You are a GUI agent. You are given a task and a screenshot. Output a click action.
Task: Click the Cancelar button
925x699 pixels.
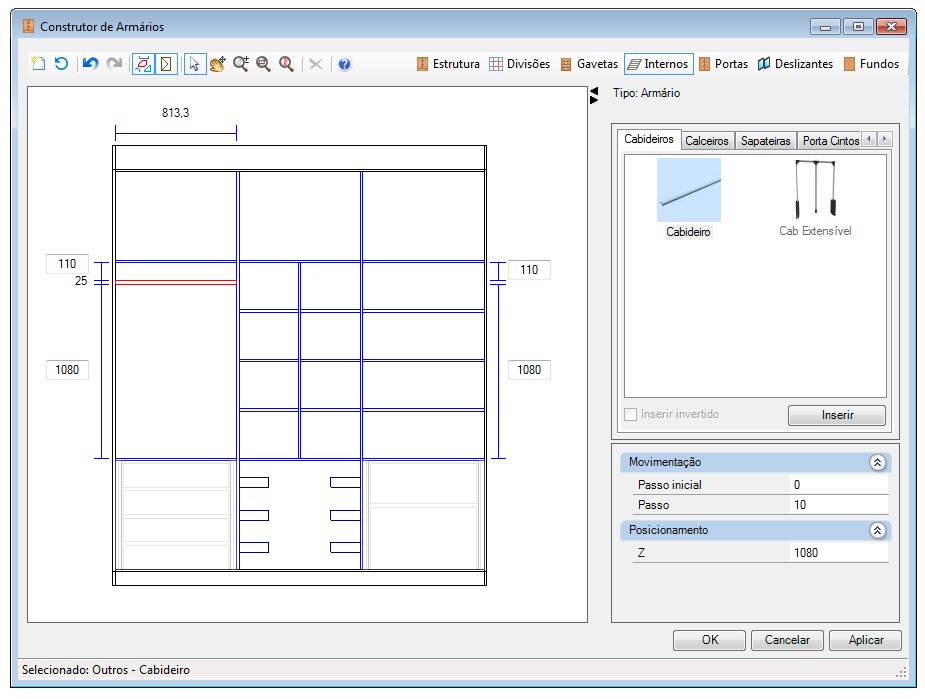tap(787, 640)
